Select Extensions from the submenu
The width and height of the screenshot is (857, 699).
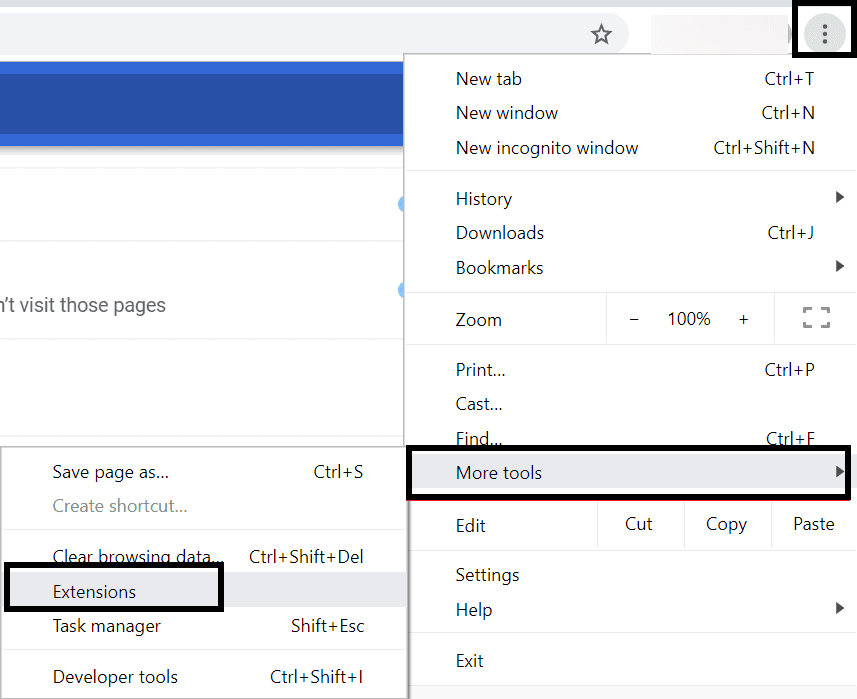click(x=204, y=591)
